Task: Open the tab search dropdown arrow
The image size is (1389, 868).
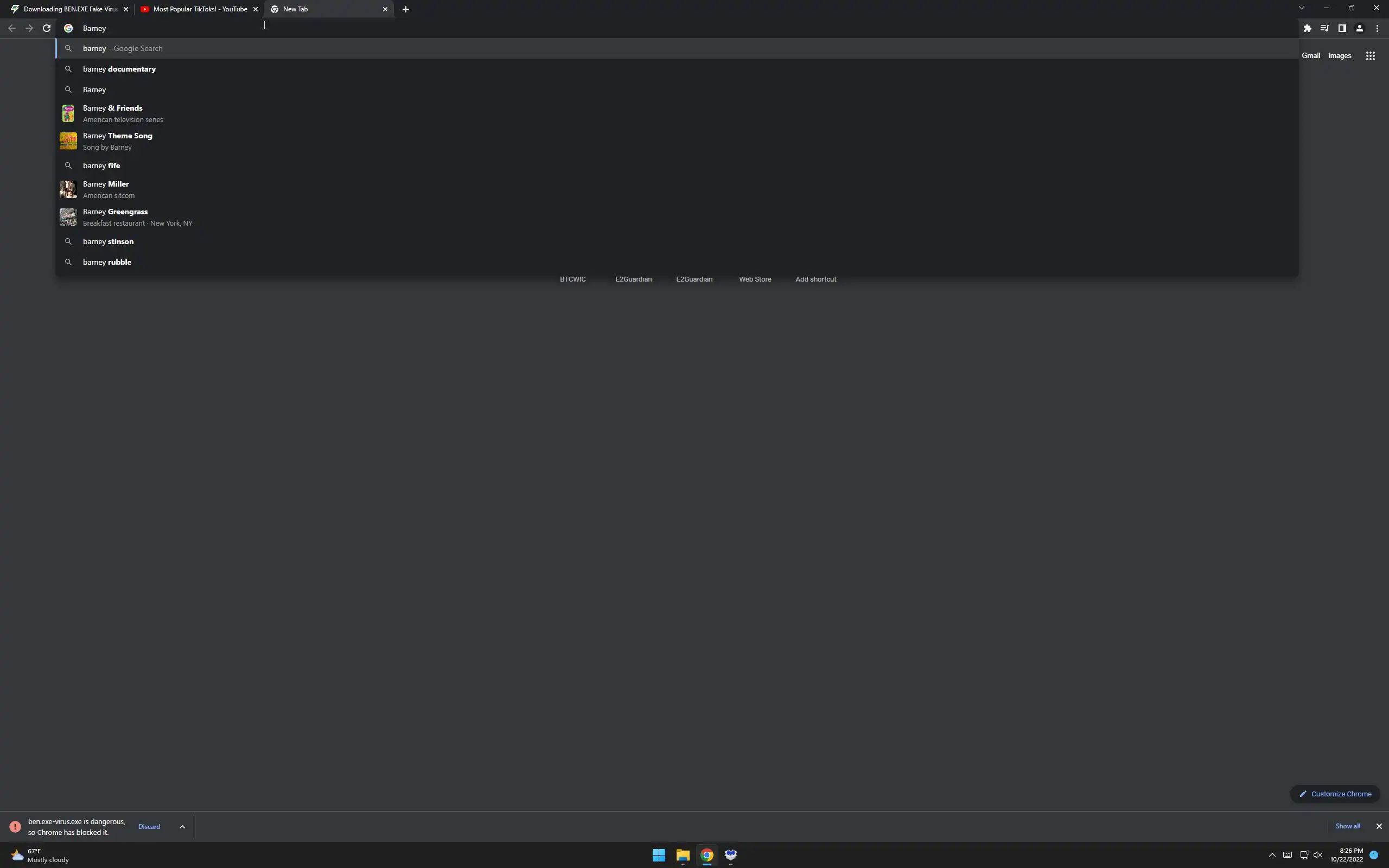Action: tap(1301, 8)
